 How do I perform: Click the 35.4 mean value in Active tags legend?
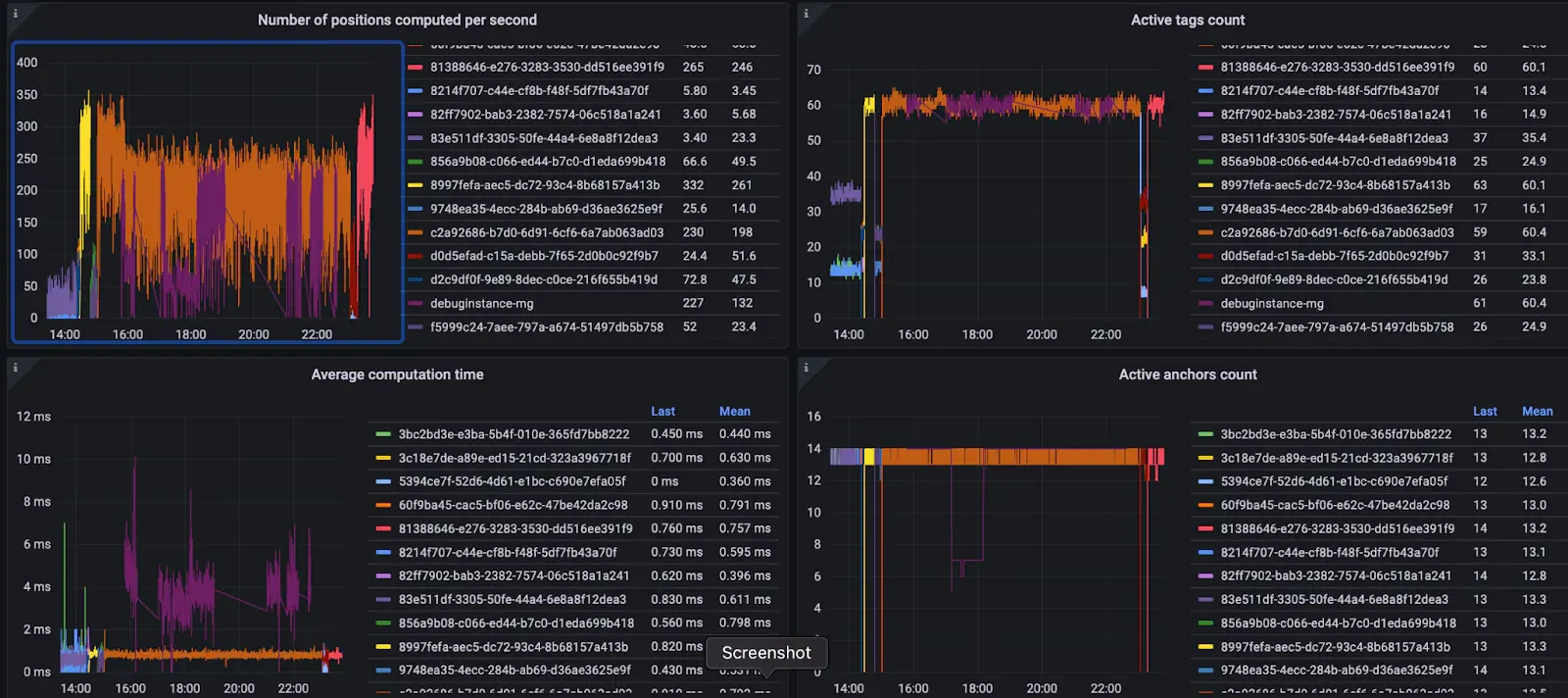[x=1534, y=138]
